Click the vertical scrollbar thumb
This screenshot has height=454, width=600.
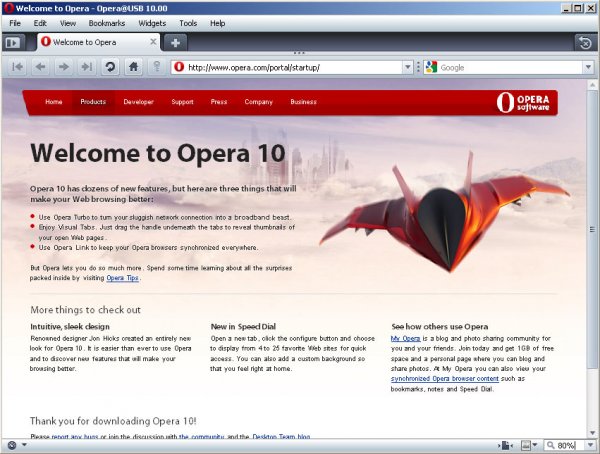[x=592, y=230]
